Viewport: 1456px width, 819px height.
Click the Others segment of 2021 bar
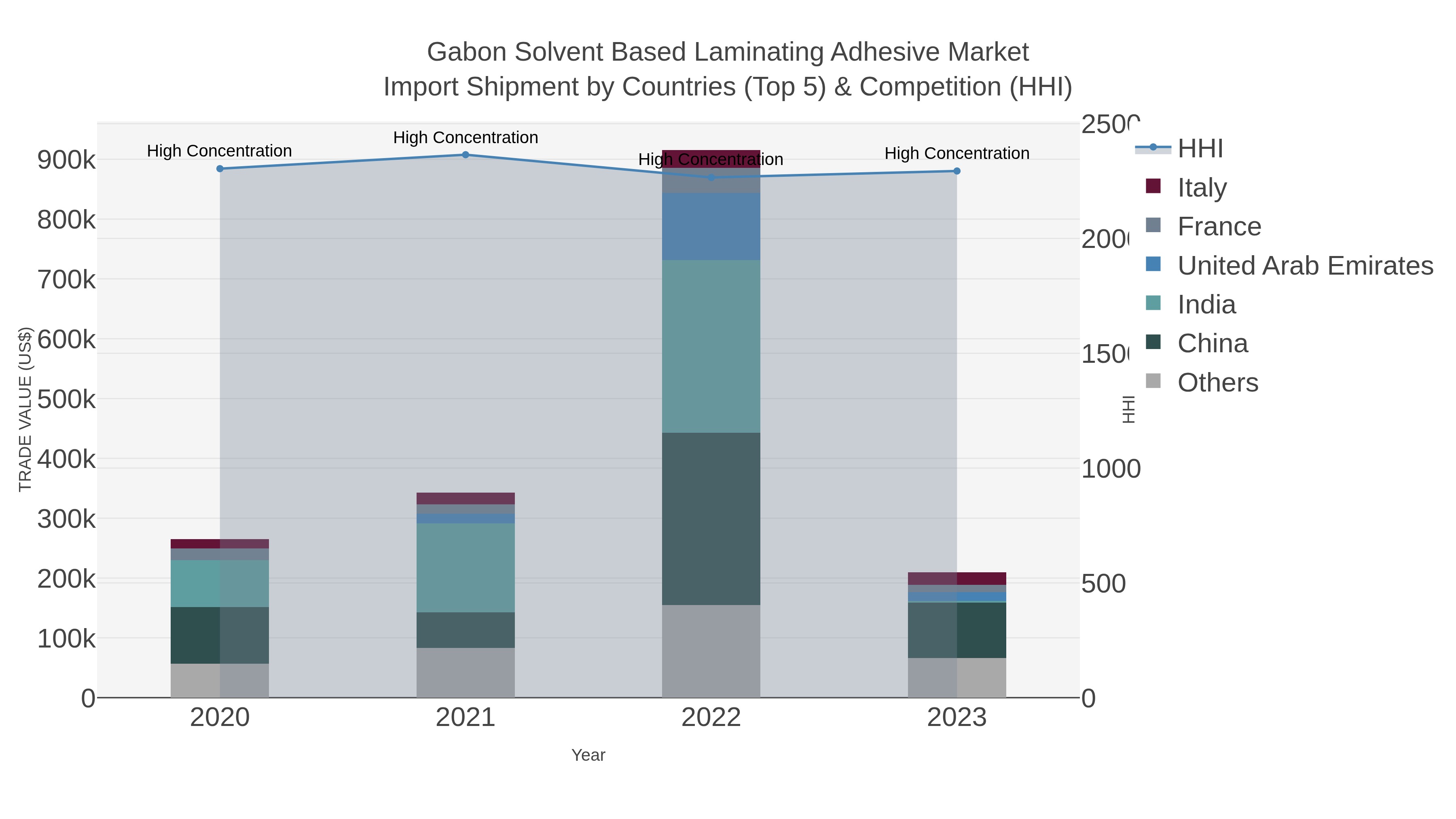466,673
